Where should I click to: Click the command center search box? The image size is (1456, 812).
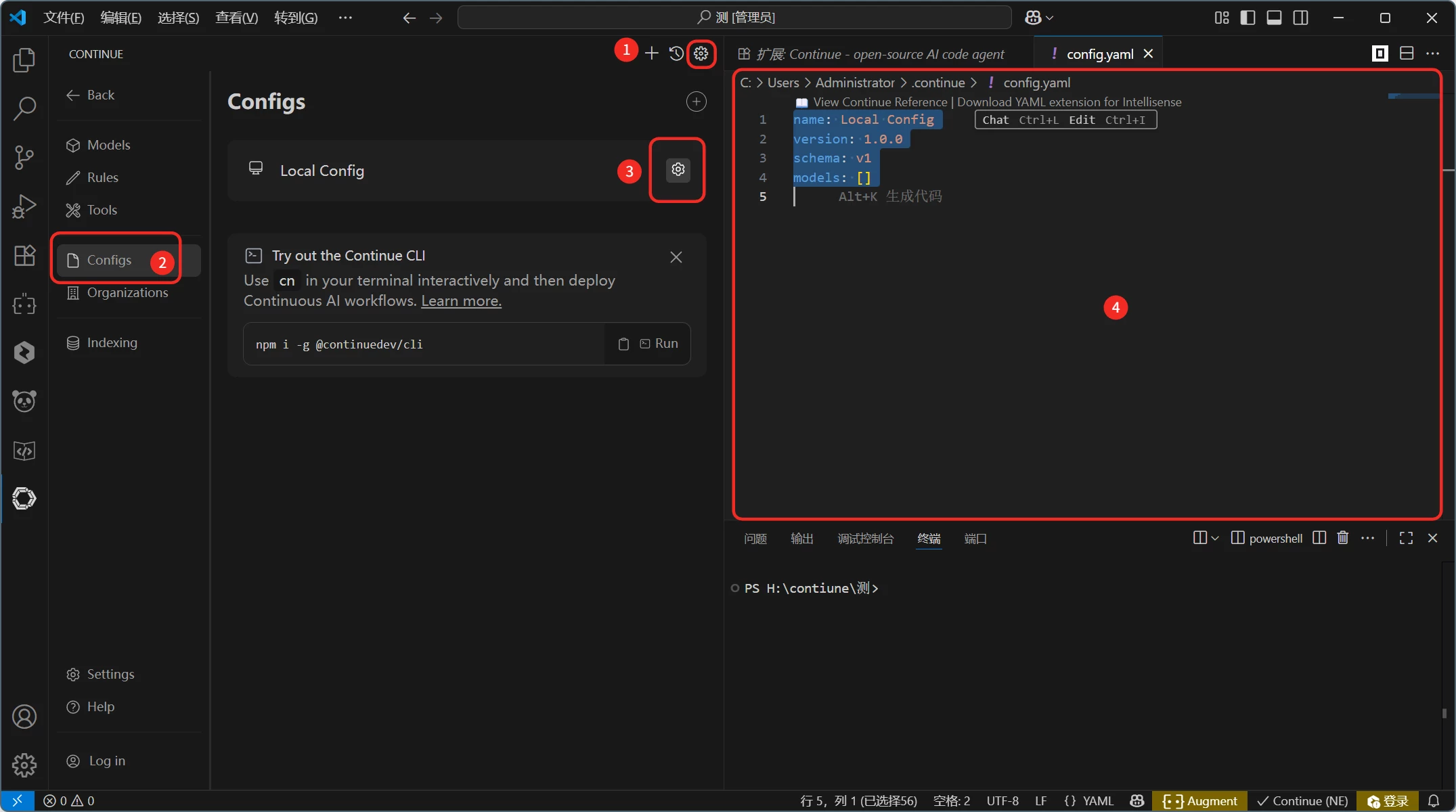[734, 18]
